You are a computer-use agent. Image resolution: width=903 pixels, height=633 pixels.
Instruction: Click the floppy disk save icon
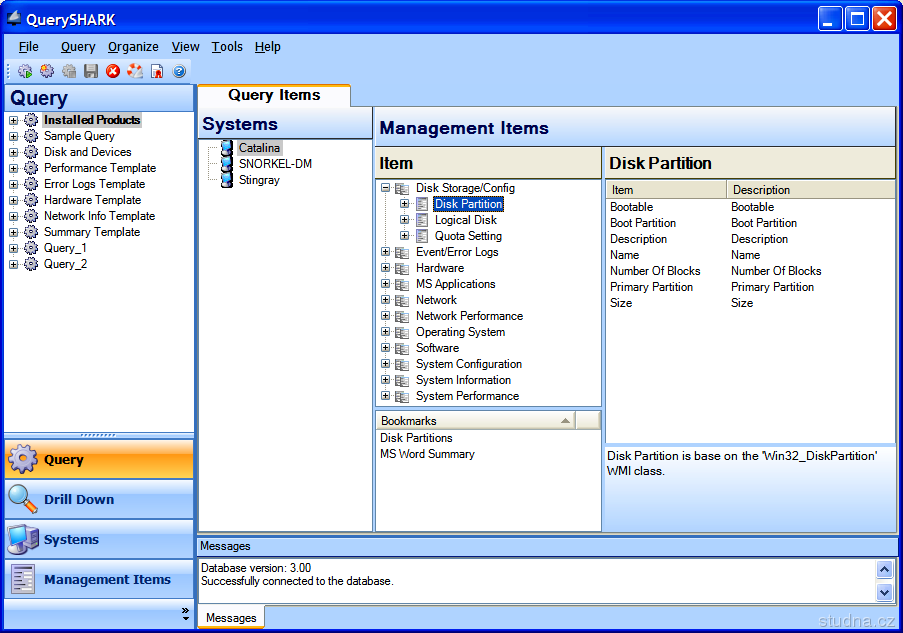91,71
